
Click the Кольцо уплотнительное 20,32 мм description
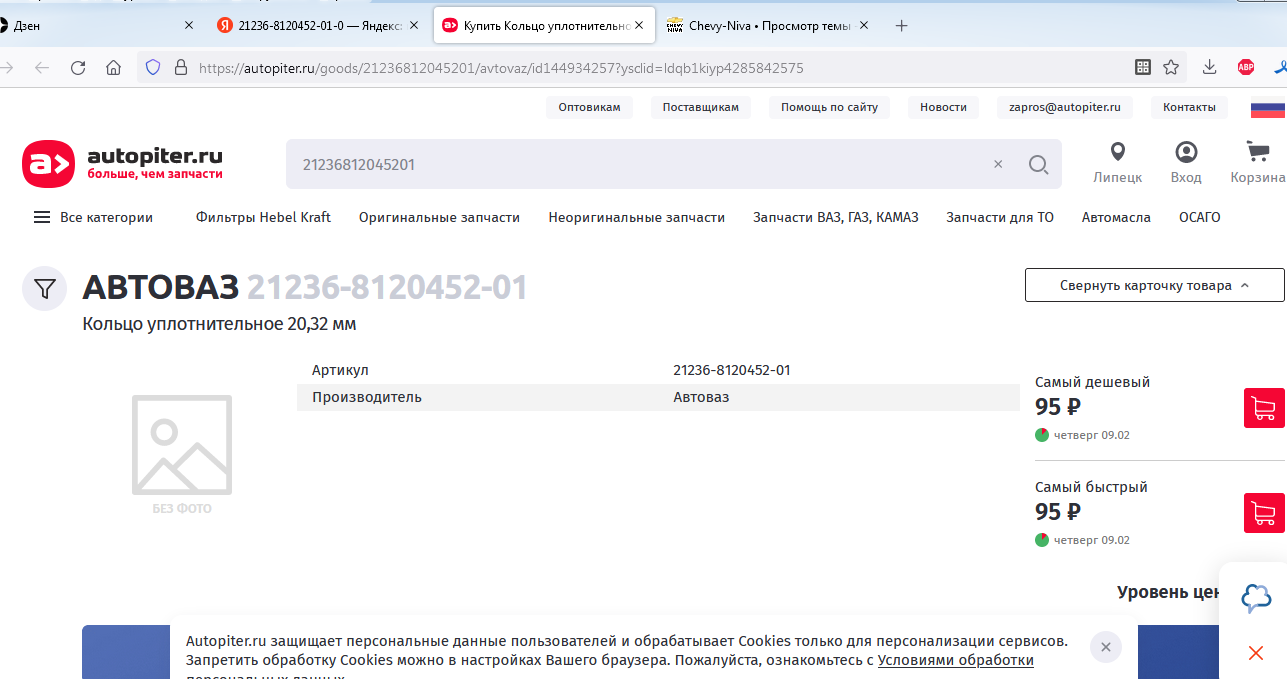(x=220, y=324)
